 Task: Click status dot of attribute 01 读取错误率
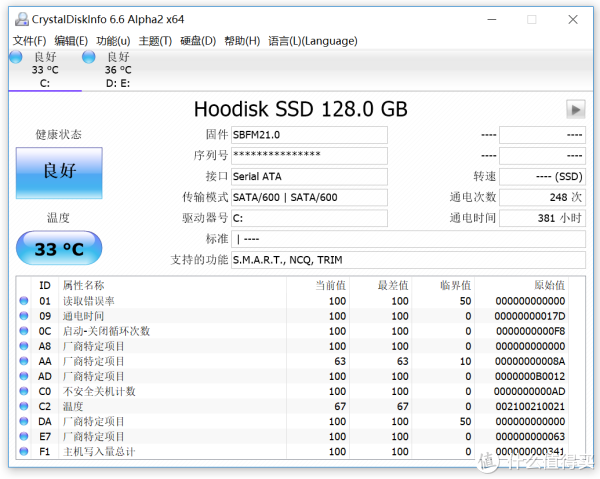(24, 301)
